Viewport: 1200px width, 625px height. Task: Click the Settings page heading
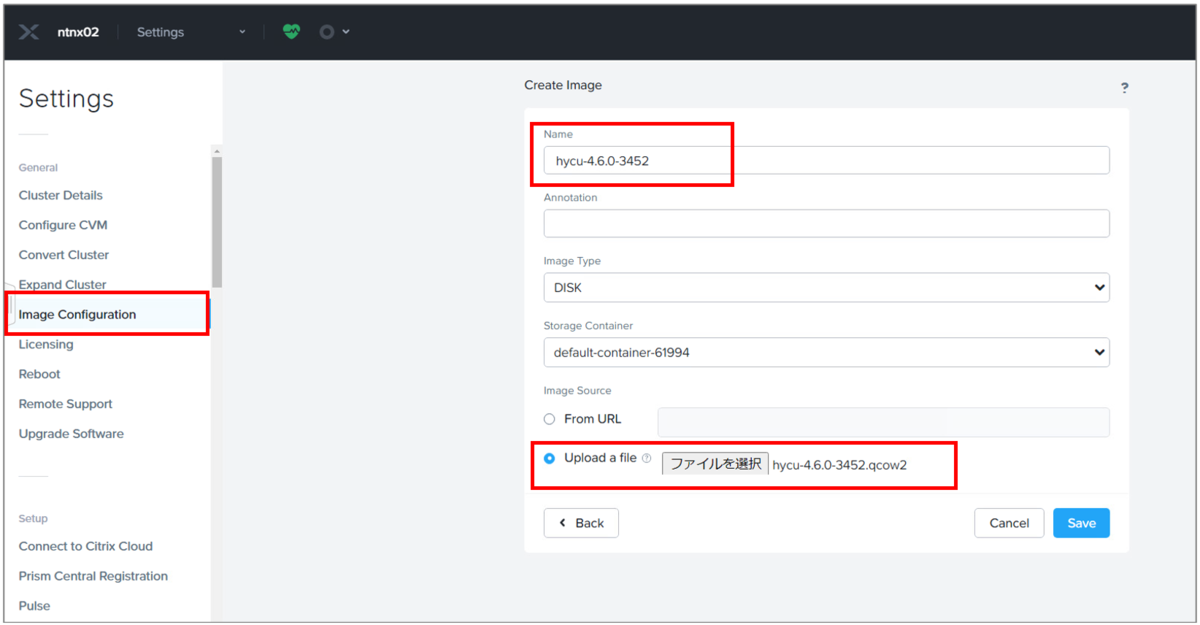67,99
